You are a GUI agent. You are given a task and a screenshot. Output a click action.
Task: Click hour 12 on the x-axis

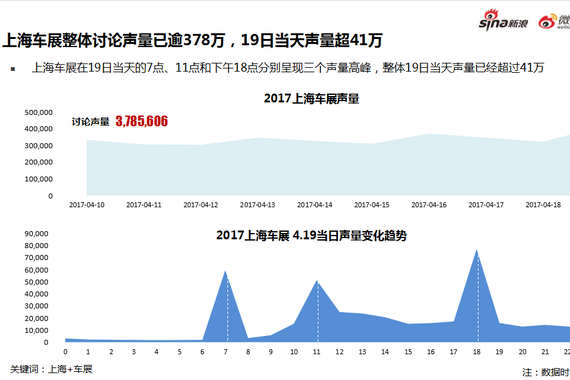(x=340, y=352)
